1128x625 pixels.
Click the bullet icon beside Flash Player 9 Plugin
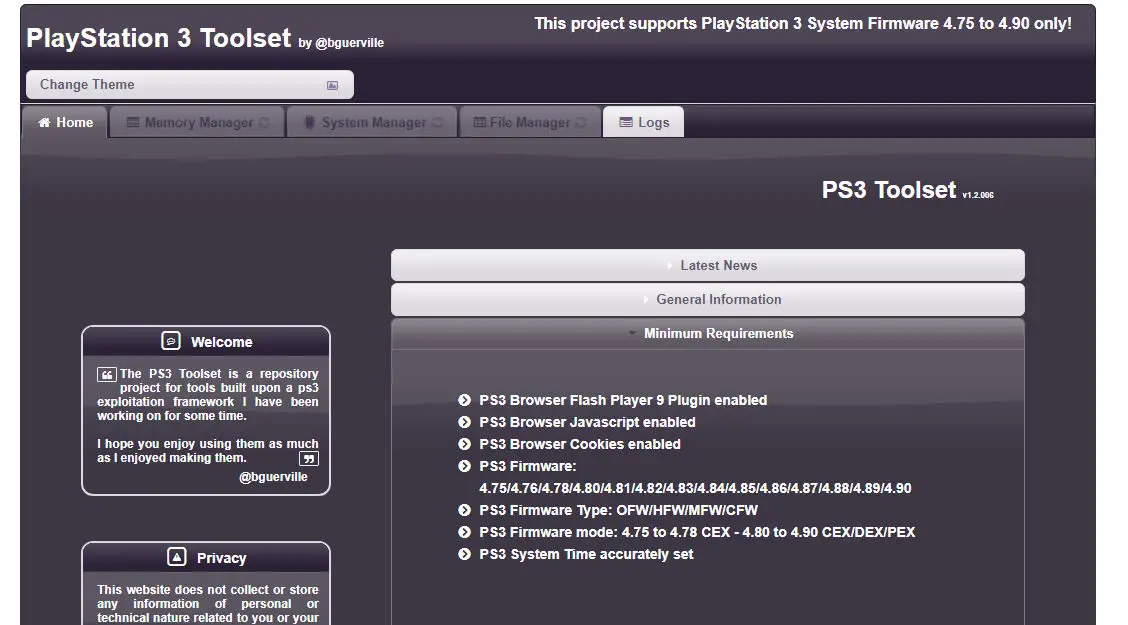[465, 400]
